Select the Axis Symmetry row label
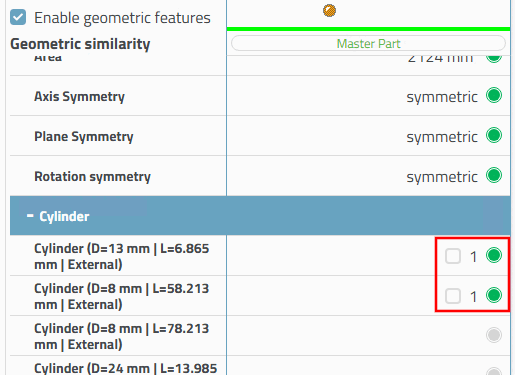This screenshot has width=515, height=375. (79, 97)
